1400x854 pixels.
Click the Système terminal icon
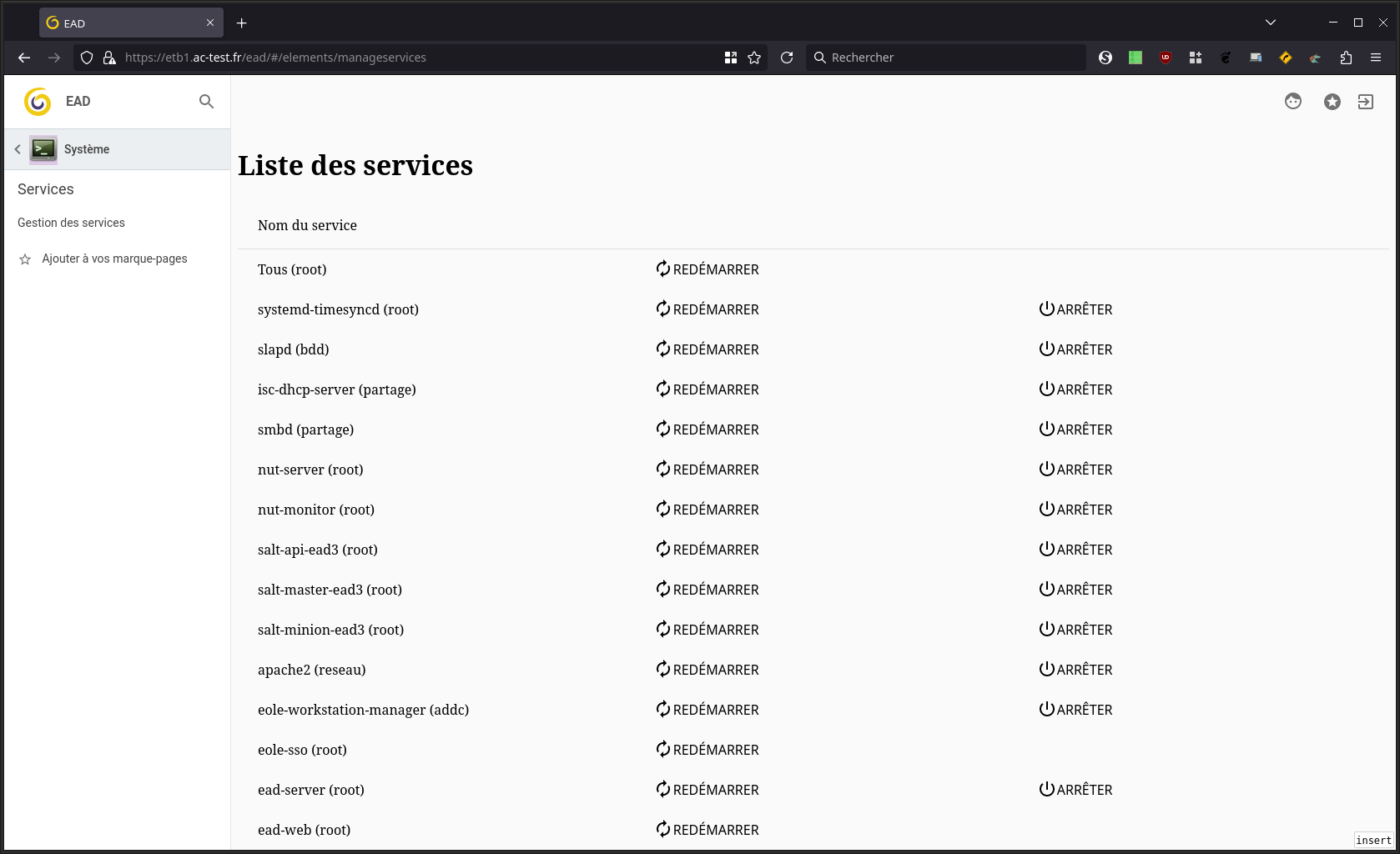(43, 149)
